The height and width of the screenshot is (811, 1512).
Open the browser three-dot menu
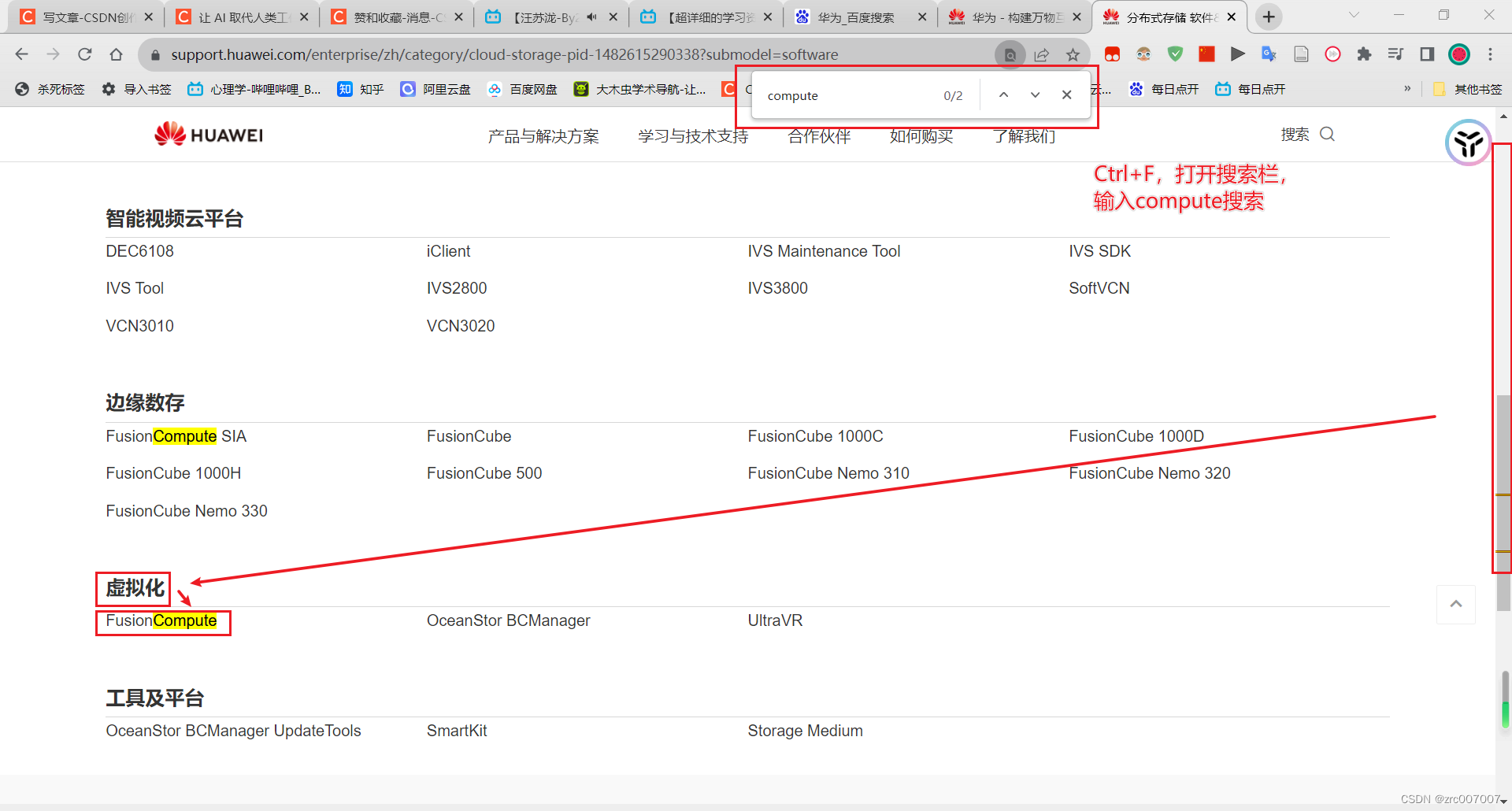click(x=1490, y=54)
